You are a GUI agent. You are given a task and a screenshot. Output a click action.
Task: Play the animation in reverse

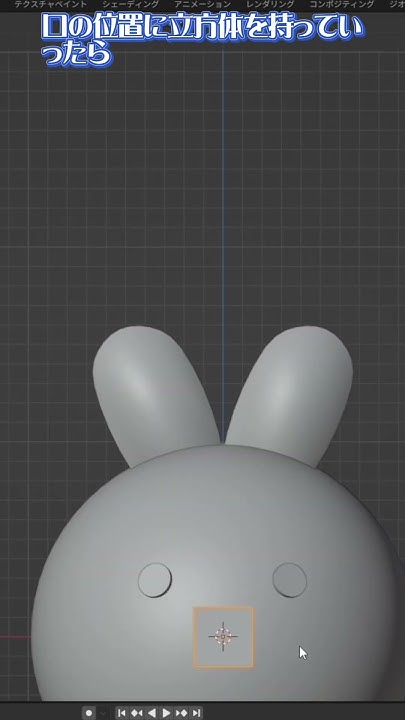[x=151, y=713]
